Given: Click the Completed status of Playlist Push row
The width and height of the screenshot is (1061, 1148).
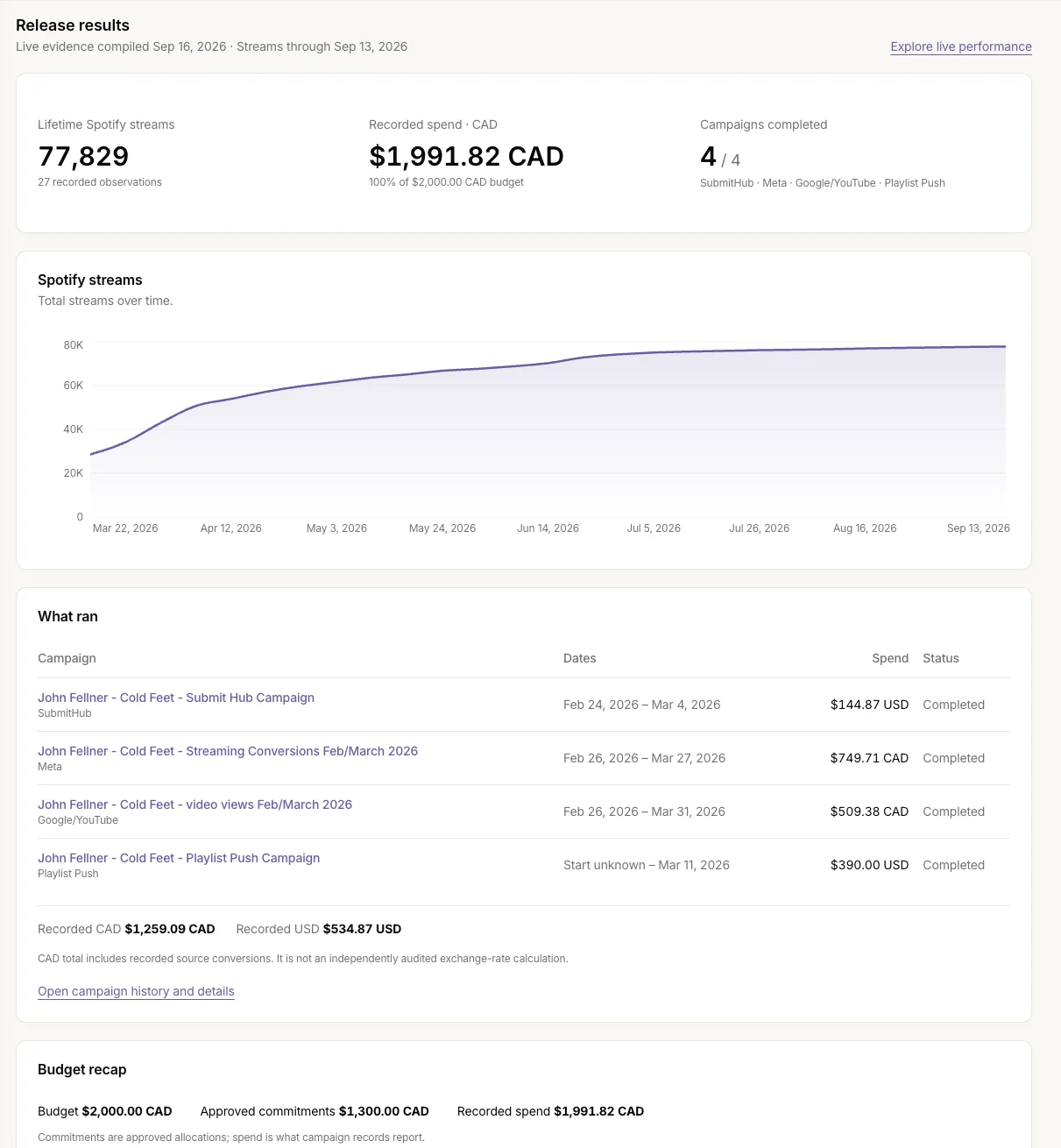Looking at the screenshot, I should (953, 865).
